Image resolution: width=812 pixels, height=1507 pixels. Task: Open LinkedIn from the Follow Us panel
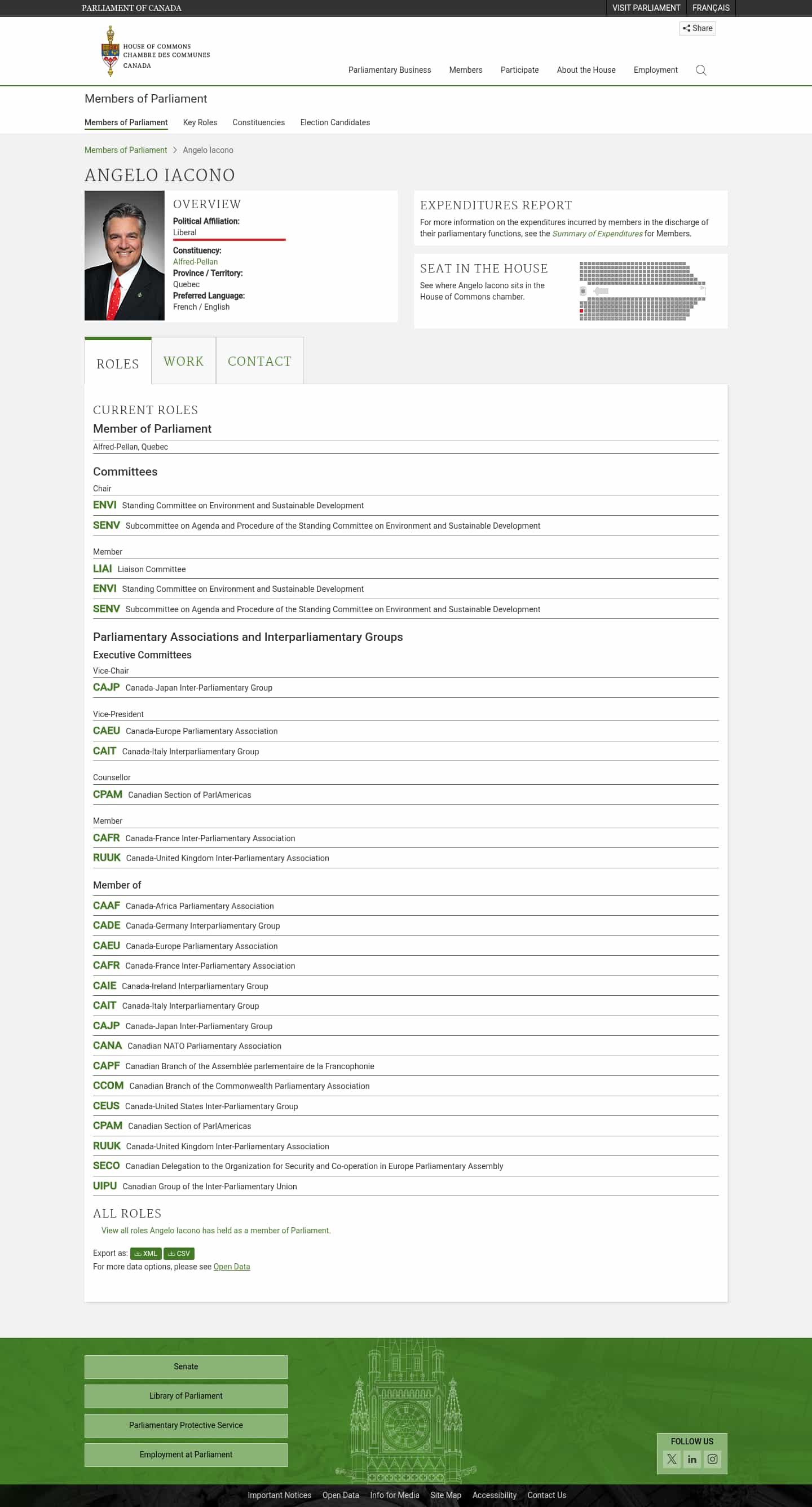click(692, 1459)
